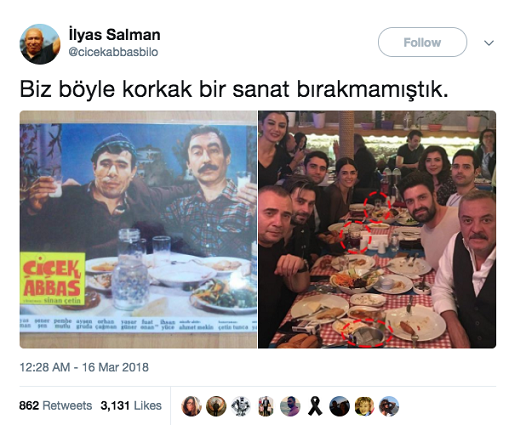Viewport: 509px width, 425px height.
Task: Open the tweet timestamp 16 Mar 2018
Action: pos(84,367)
